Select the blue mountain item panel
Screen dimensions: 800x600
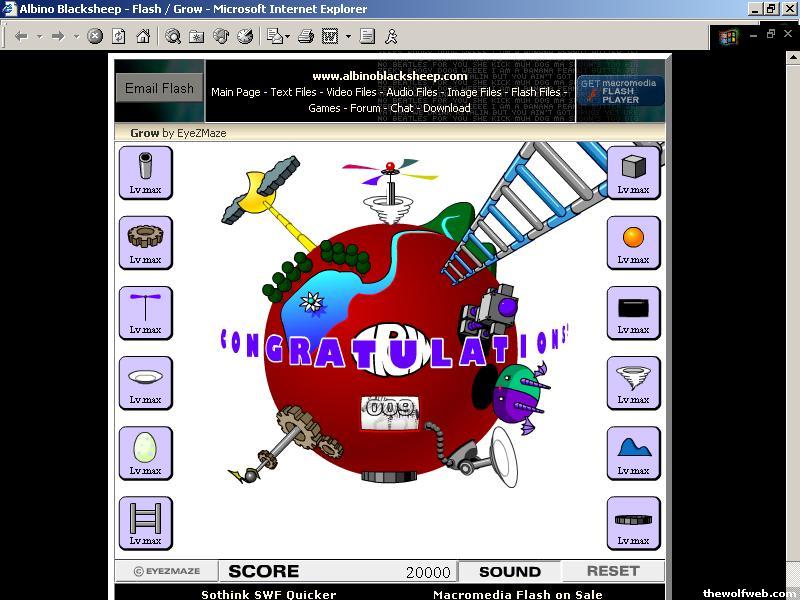coord(633,453)
